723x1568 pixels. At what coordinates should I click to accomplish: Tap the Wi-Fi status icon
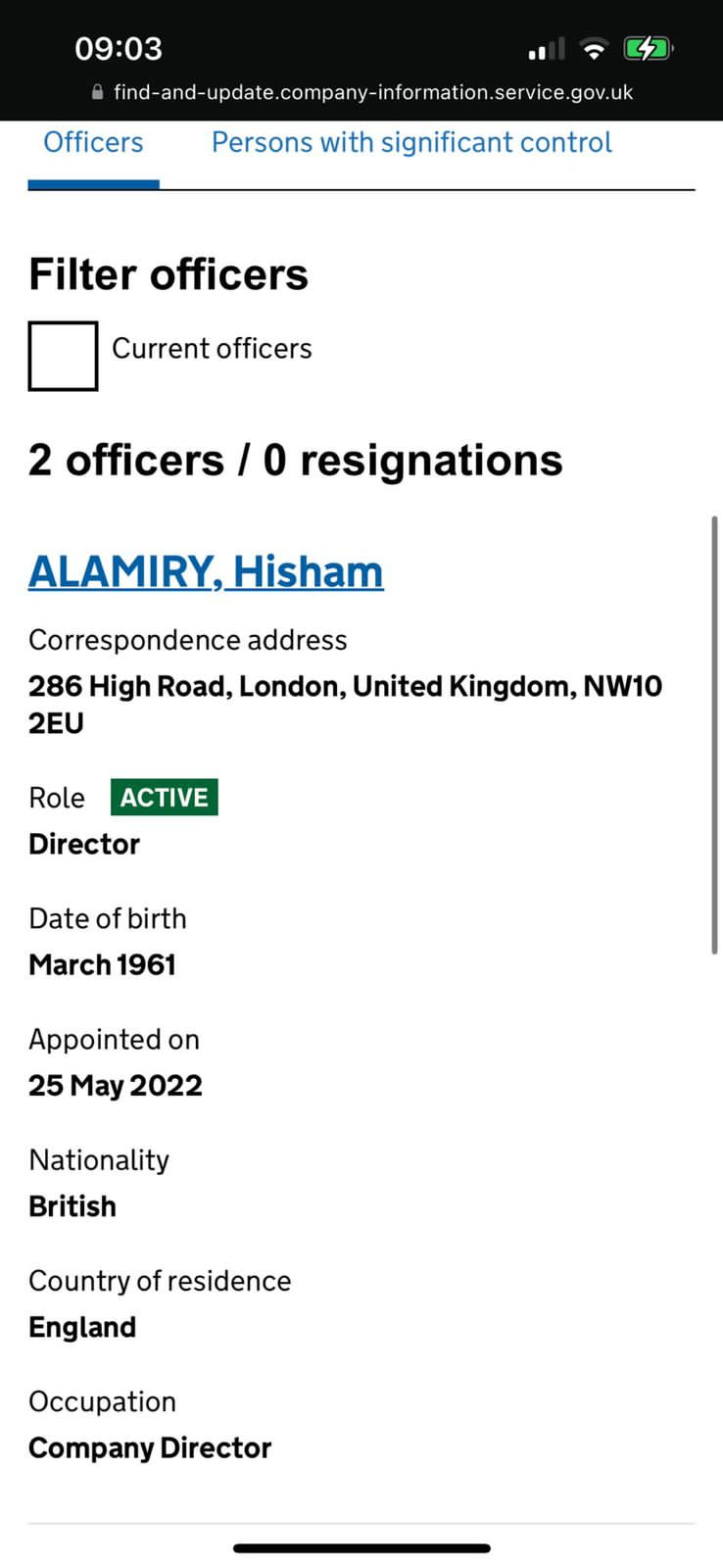[593, 48]
